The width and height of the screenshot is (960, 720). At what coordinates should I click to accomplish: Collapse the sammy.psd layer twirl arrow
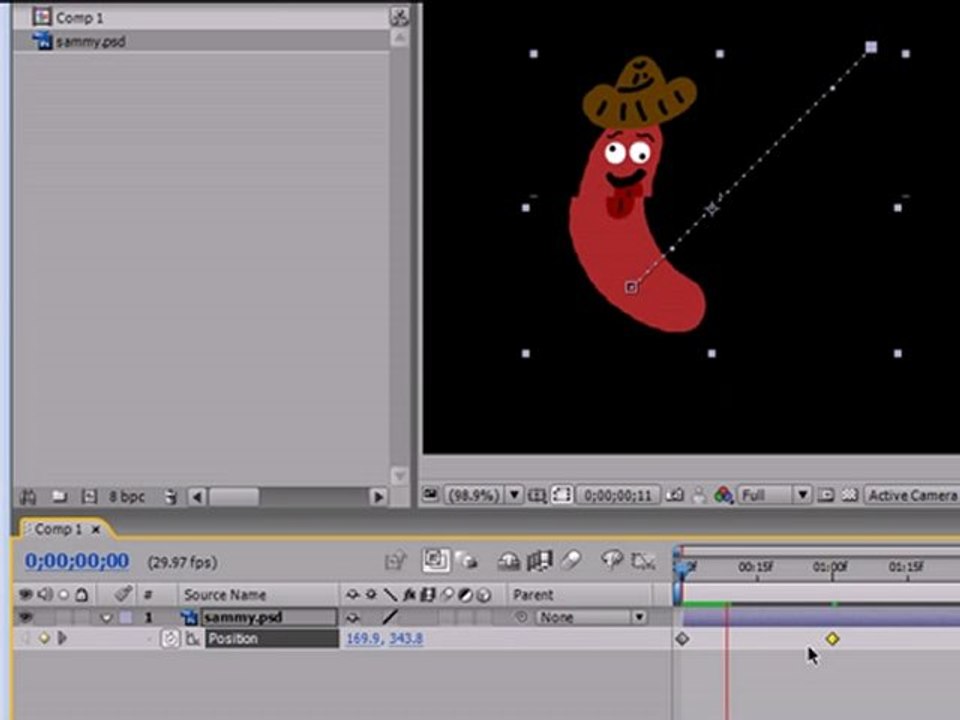click(x=106, y=618)
